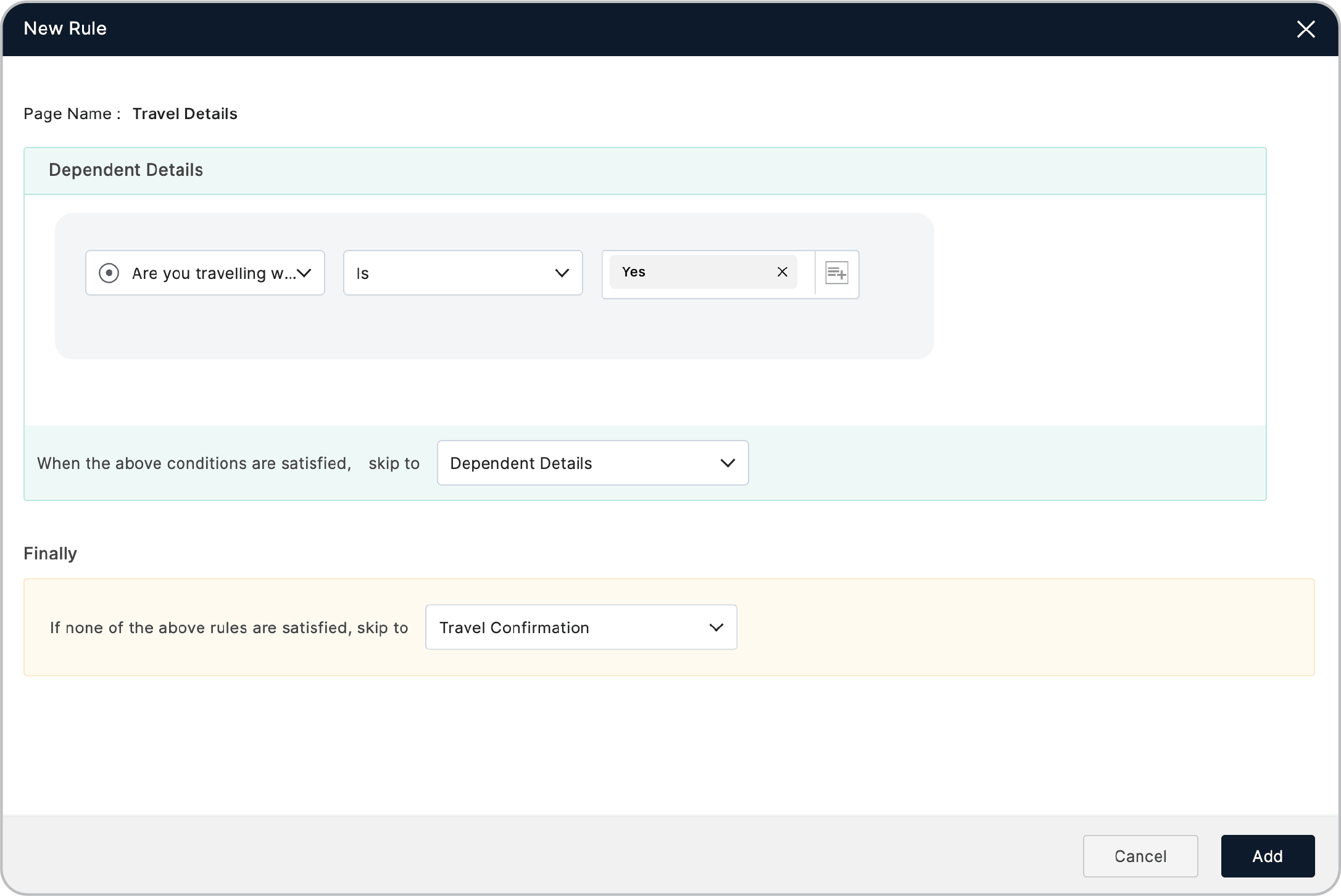
Task: Open the bulk add values icon beside Yes
Action: coord(836,273)
